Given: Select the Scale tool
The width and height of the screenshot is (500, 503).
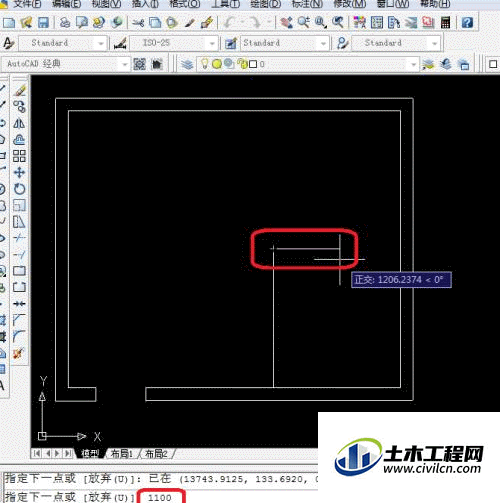Looking at the screenshot, I should 19,205.
